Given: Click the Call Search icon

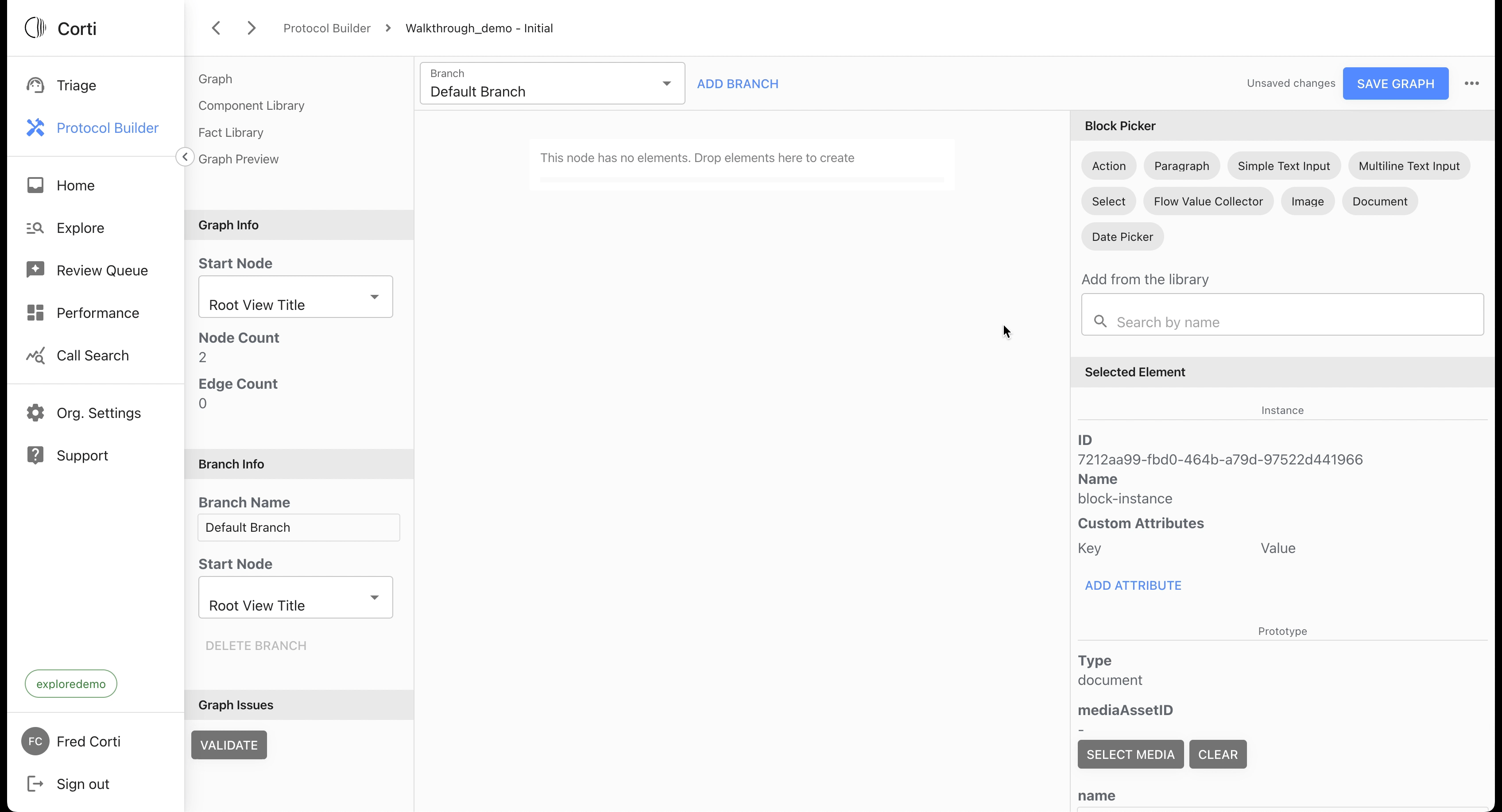Looking at the screenshot, I should [x=35, y=355].
